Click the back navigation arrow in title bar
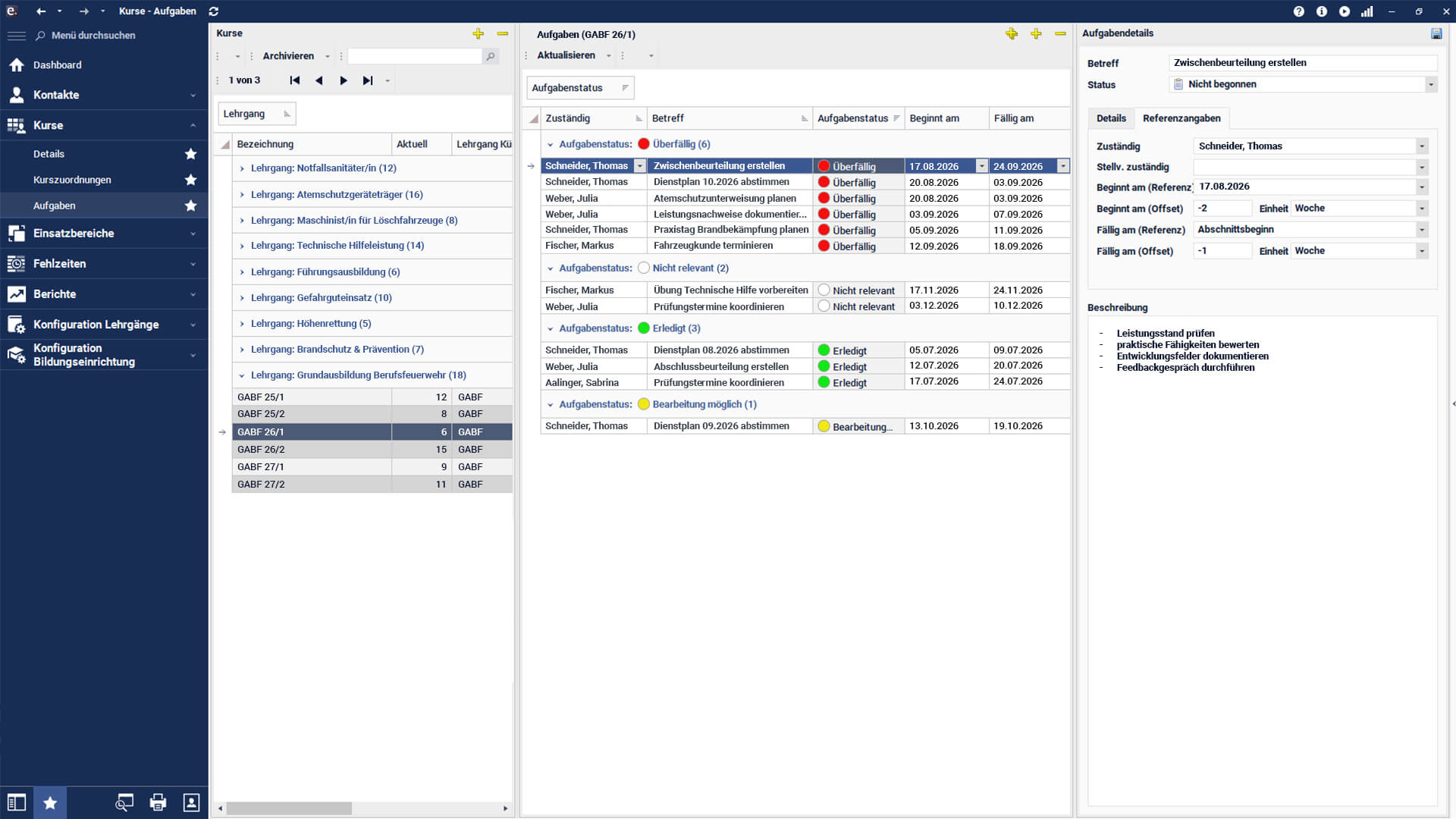Image resolution: width=1456 pixels, height=819 pixels. point(41,11)
